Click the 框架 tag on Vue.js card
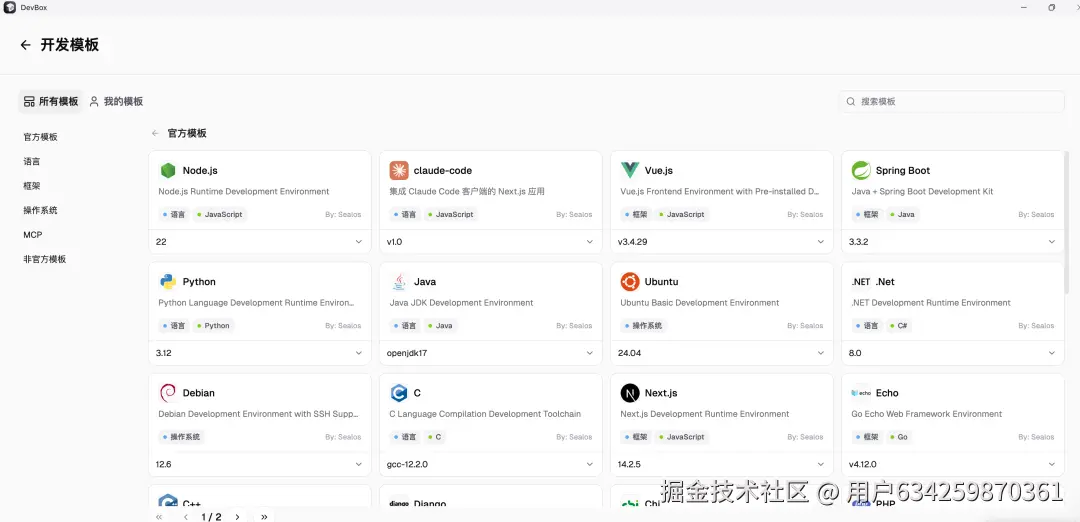Screen dimensions: 1080x522 [x=636, y=214]
